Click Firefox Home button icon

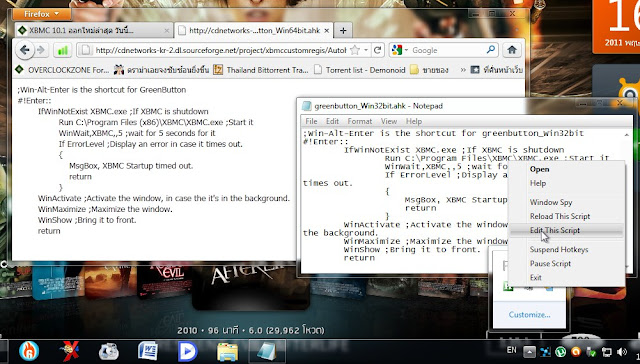coord(511,50)
